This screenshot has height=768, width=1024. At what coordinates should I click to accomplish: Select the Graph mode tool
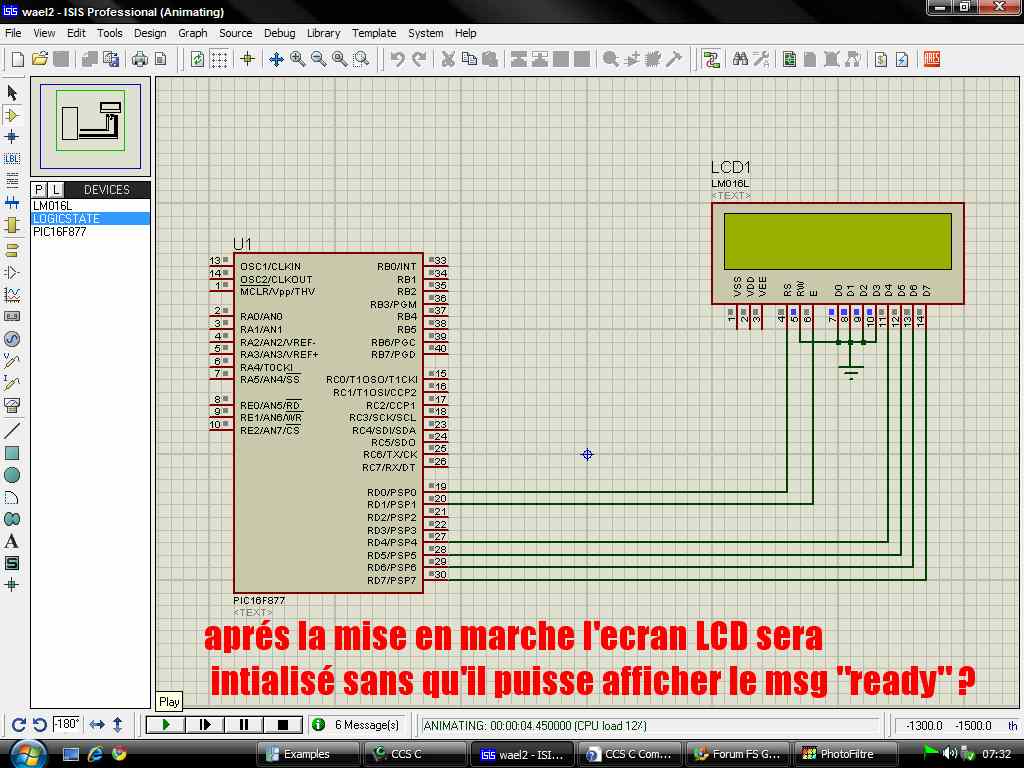coord(12,295)
